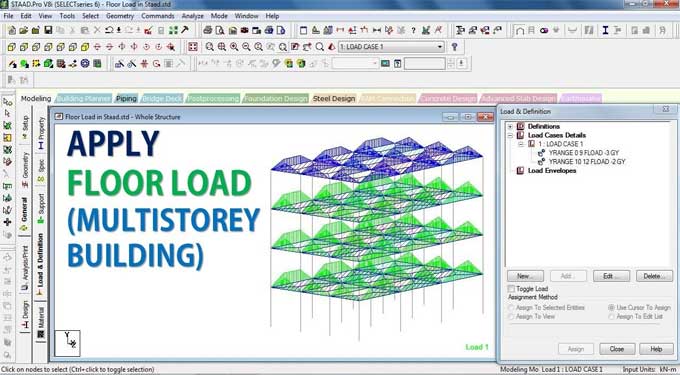Open the vertical Property tab
Screen dimensions: 680x375
coord(41,133)
